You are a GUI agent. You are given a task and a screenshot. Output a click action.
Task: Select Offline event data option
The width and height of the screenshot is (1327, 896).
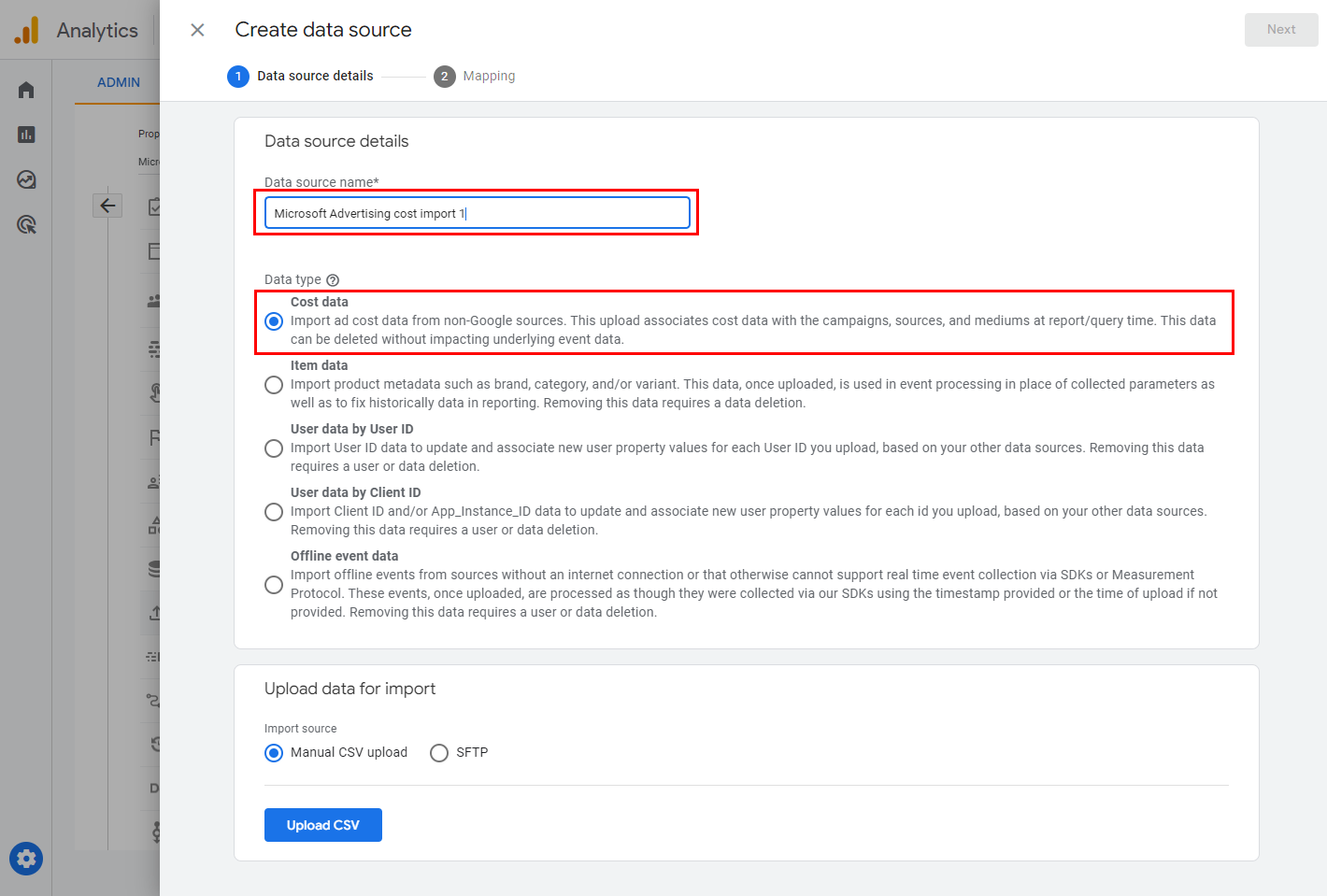point(274,585)
